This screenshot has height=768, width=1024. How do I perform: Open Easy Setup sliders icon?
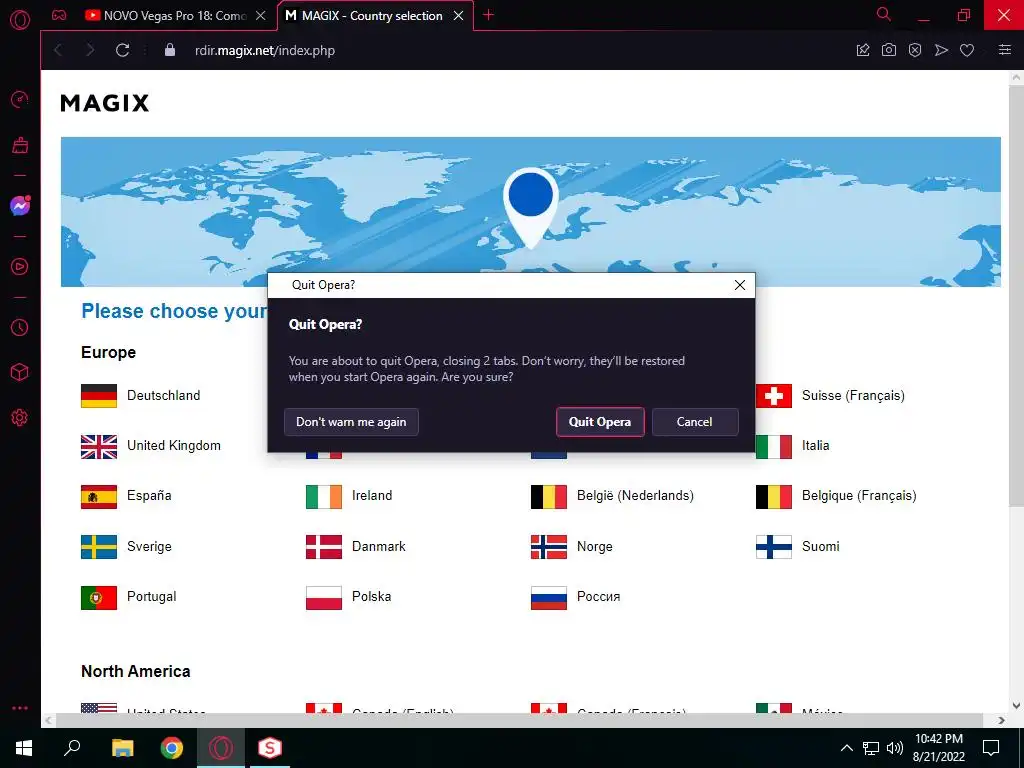pyautogui.click(x=1005, y=50)
